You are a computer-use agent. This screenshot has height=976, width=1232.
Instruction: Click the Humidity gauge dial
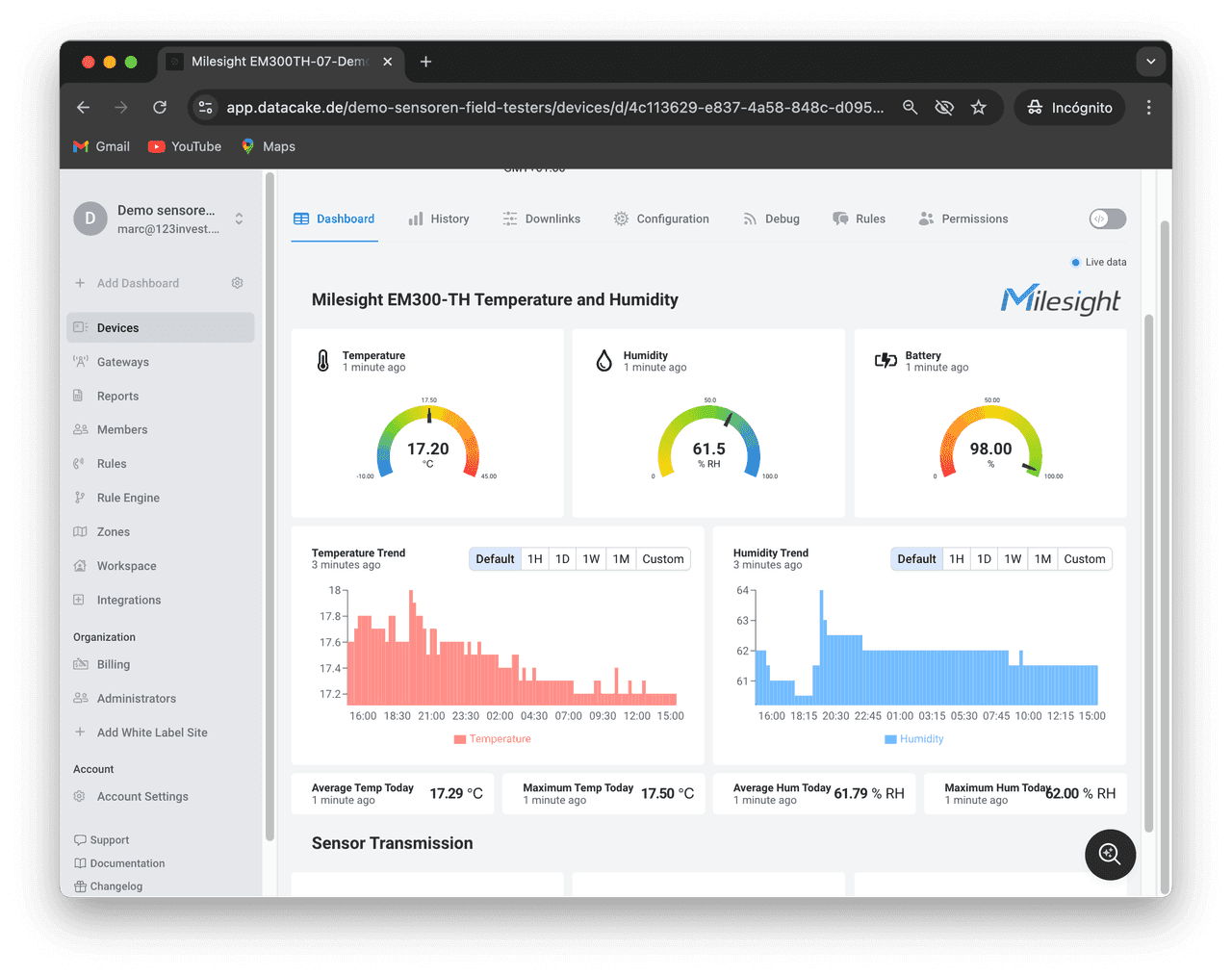(709, 442)
